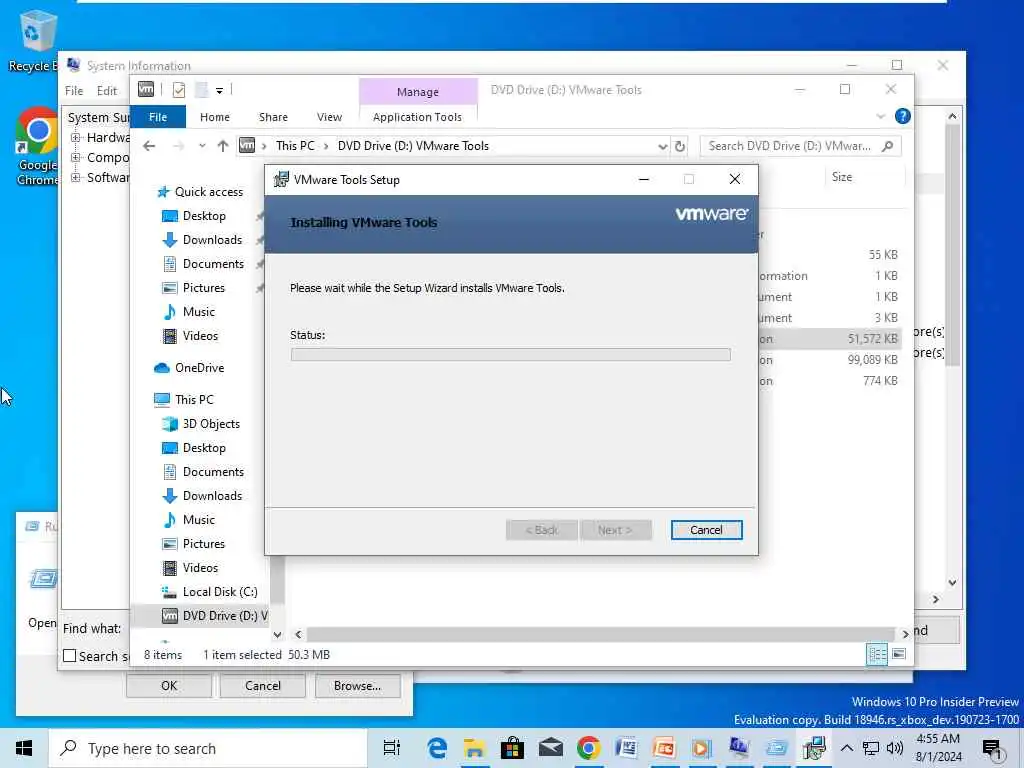Open 3D Objects folder
Viewport: 1024px width, 768px height.
(x=210, y=424)
